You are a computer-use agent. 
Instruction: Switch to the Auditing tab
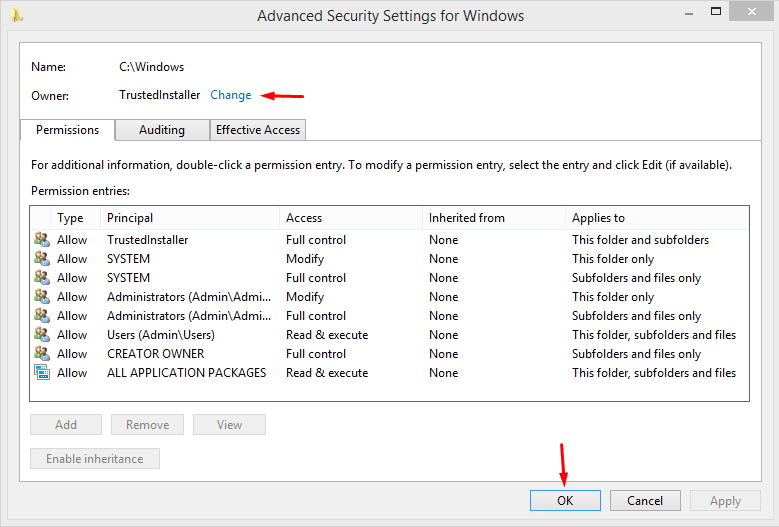tap(161, 130)
